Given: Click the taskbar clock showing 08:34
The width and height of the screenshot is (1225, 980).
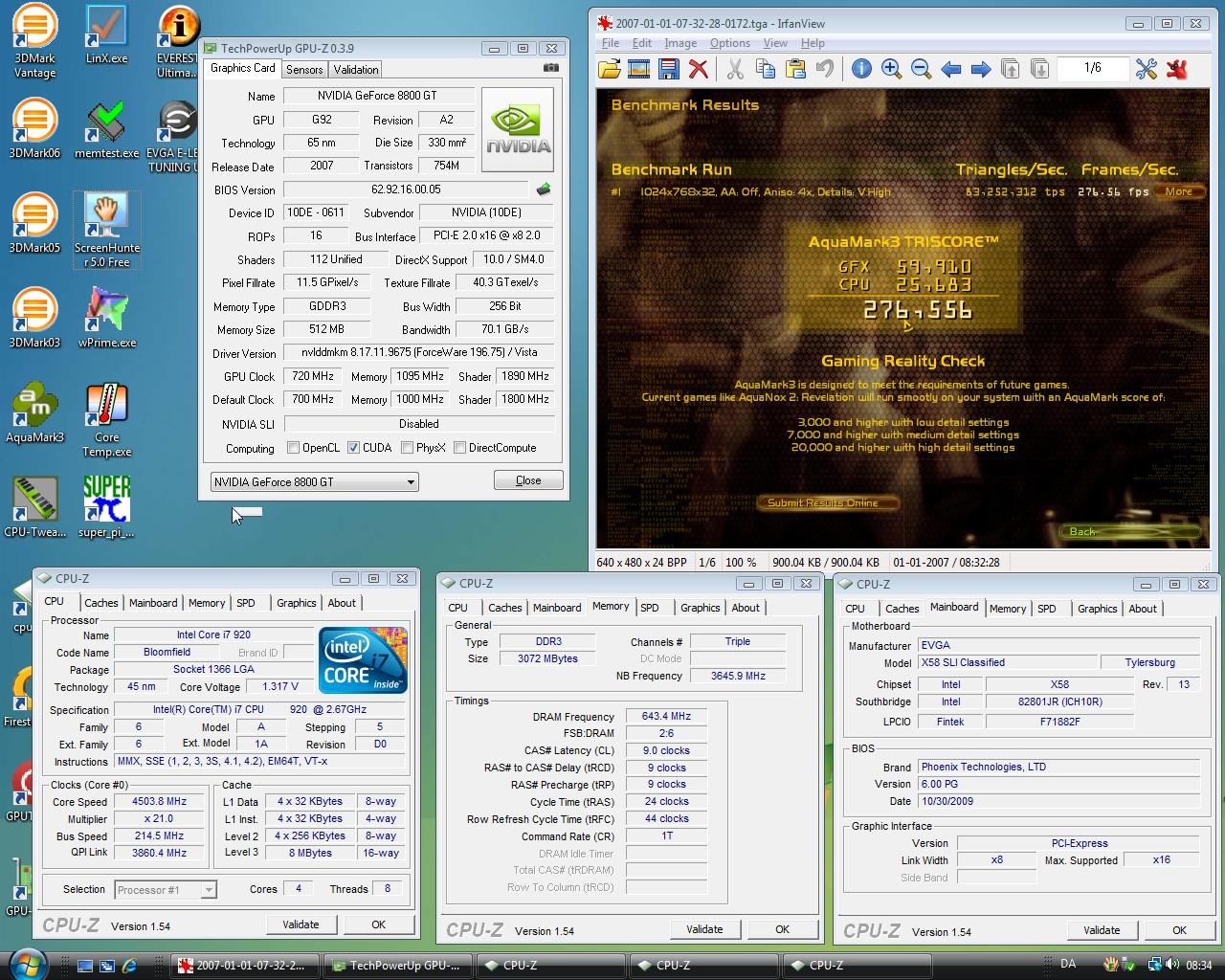Looking at the screenshot, I should tap(1199, 966).
